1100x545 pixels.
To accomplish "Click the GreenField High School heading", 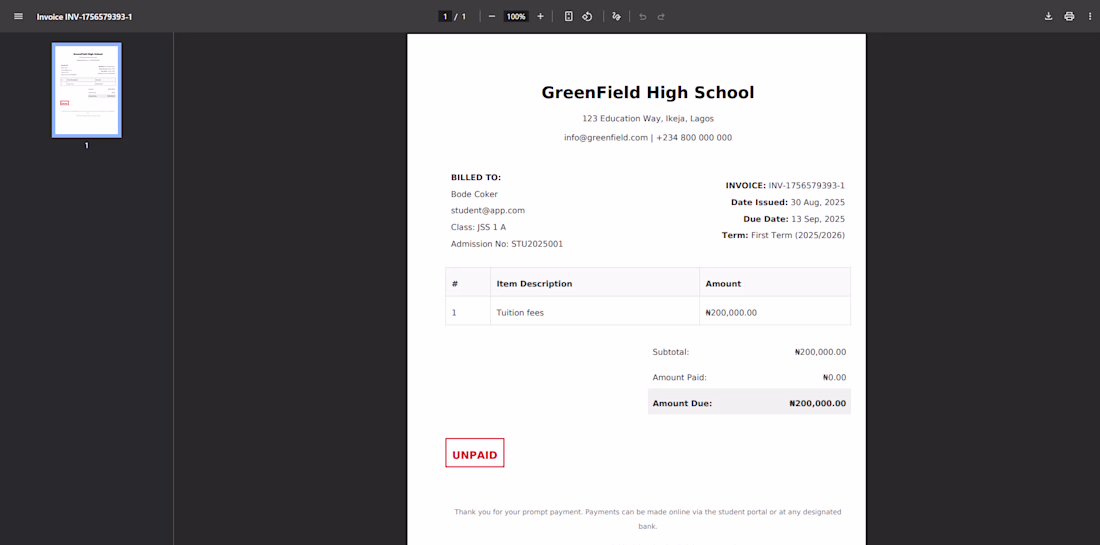I will click(x=648, y=92).
